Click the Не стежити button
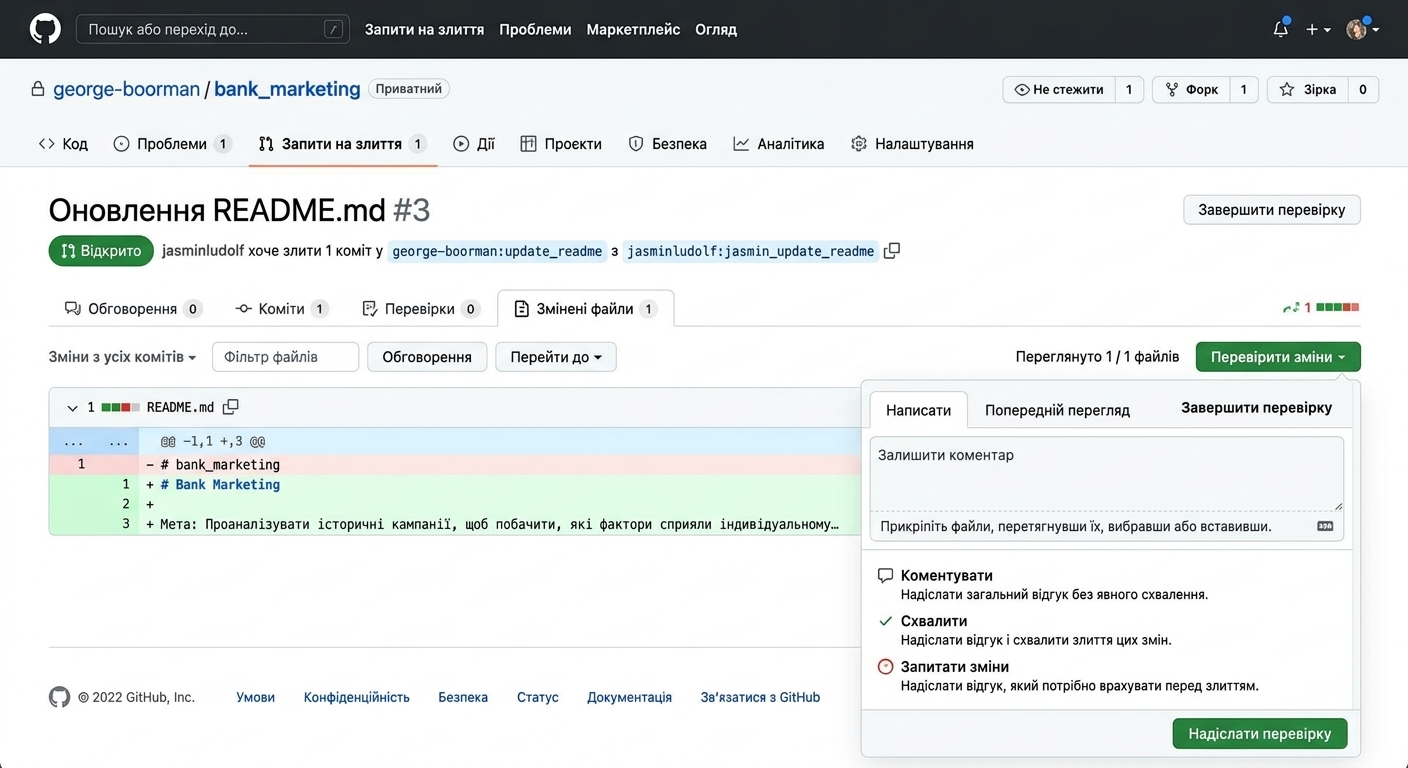This screenshot has width=1408, height=768. [x=1058, y=90]
